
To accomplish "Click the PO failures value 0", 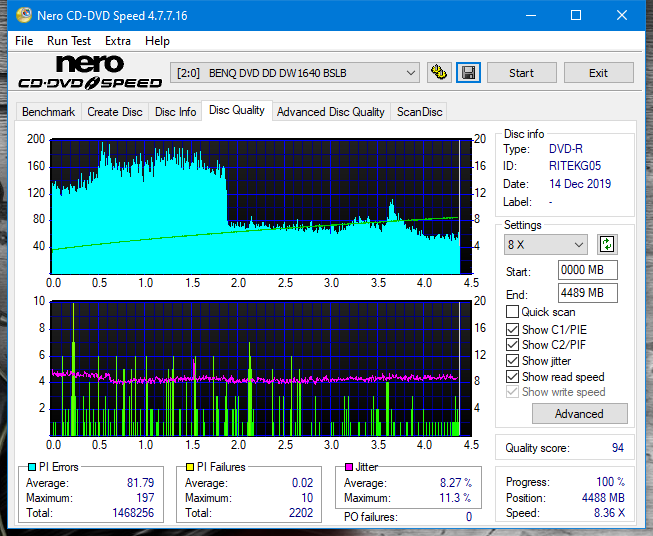I will click(469, 517).
